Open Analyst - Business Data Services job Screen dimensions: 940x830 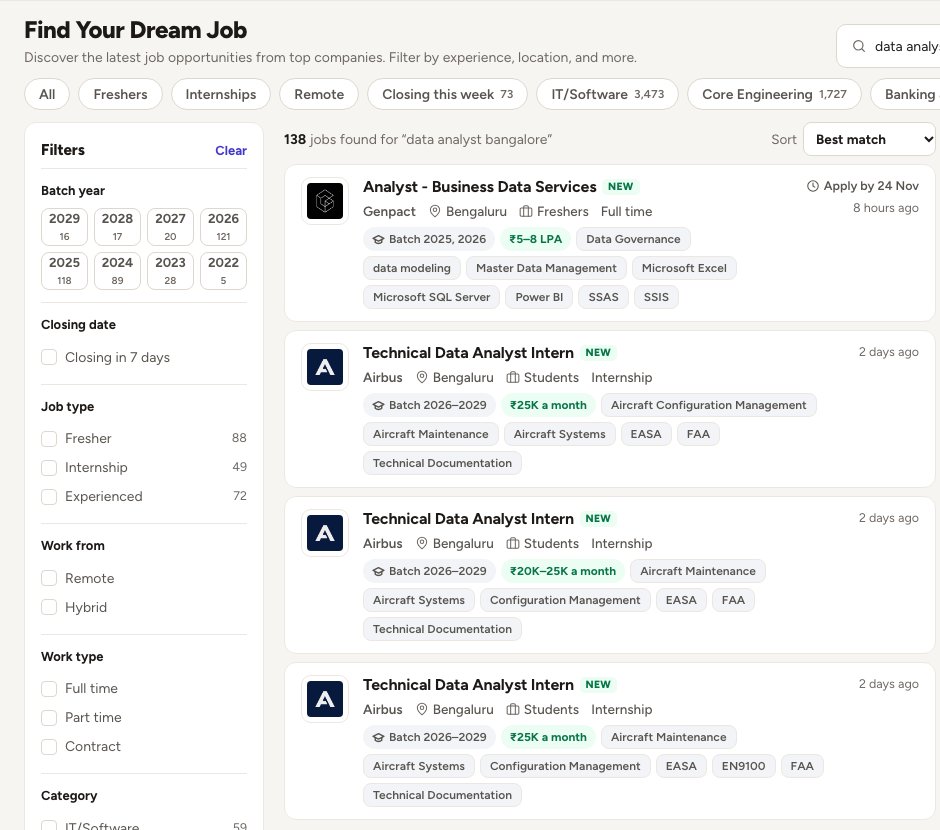480,187
